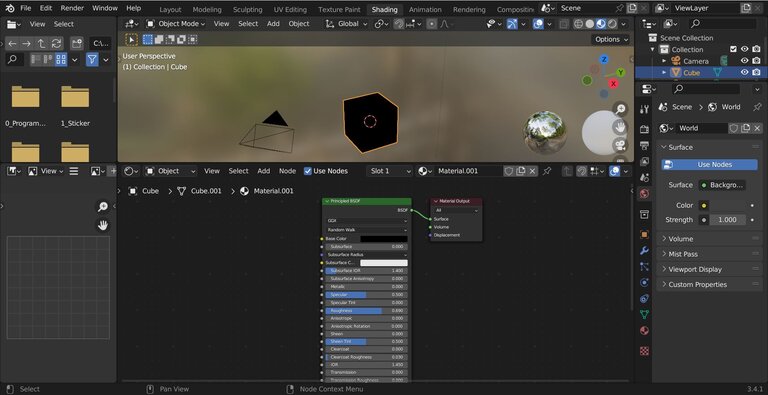The height and width of the screenshot is (395, 768).
Task: Click World Strength value field
Action: (727, 220)
